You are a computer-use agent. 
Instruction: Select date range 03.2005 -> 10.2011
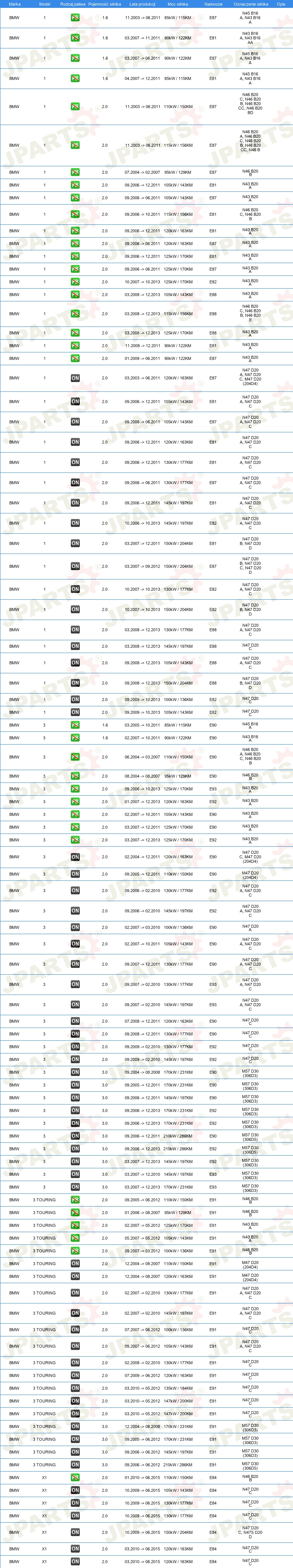point(142,725)
